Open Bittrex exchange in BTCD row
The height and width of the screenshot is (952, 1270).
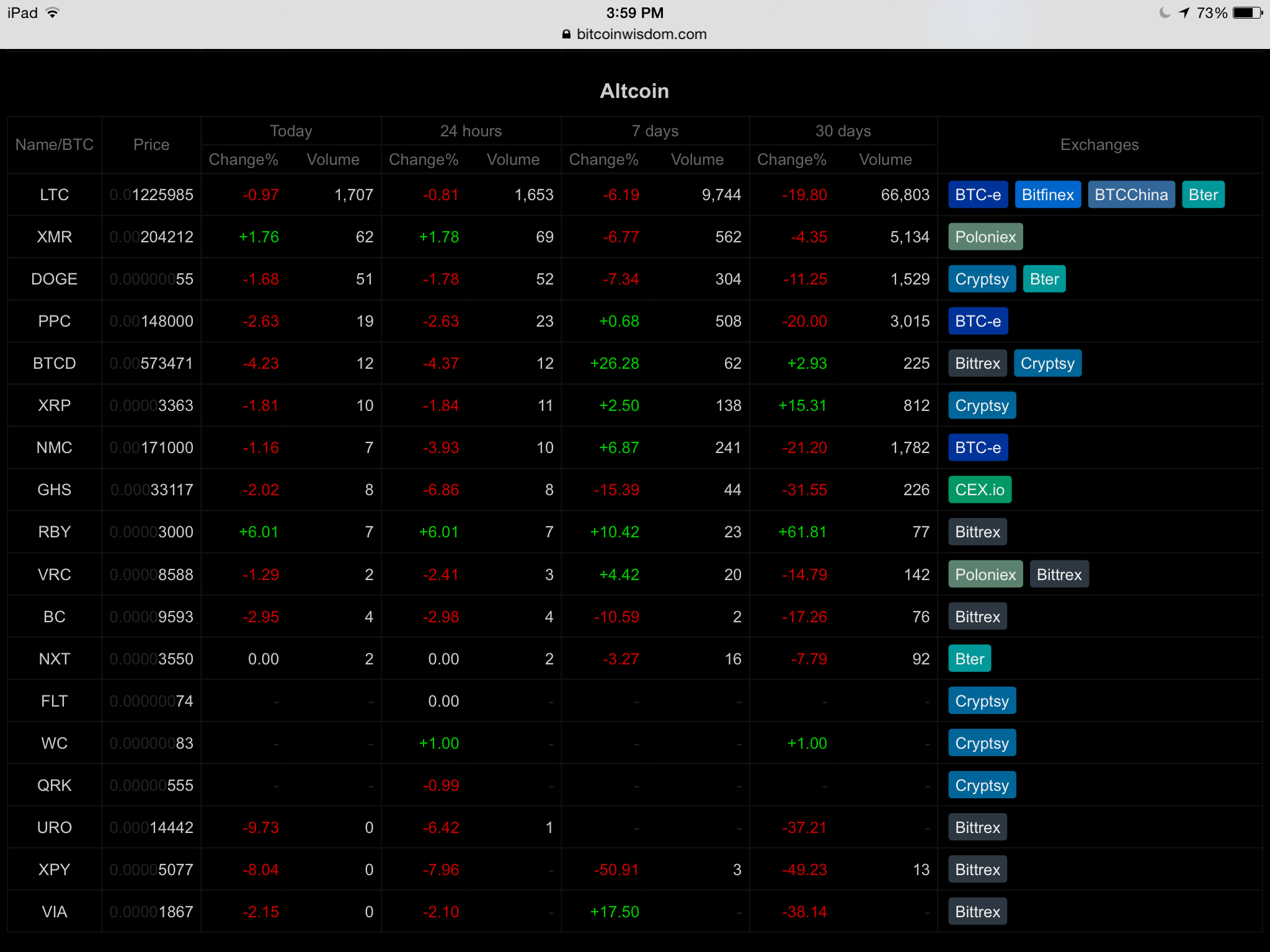(977, 363)
